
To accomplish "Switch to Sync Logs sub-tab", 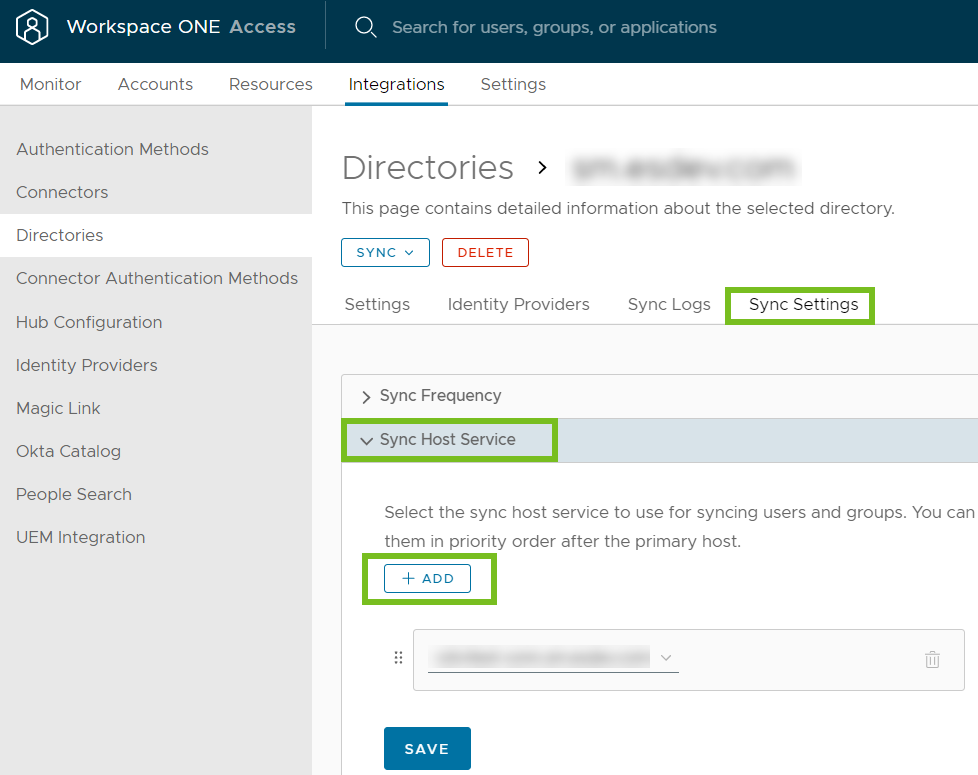I will 669,304.
